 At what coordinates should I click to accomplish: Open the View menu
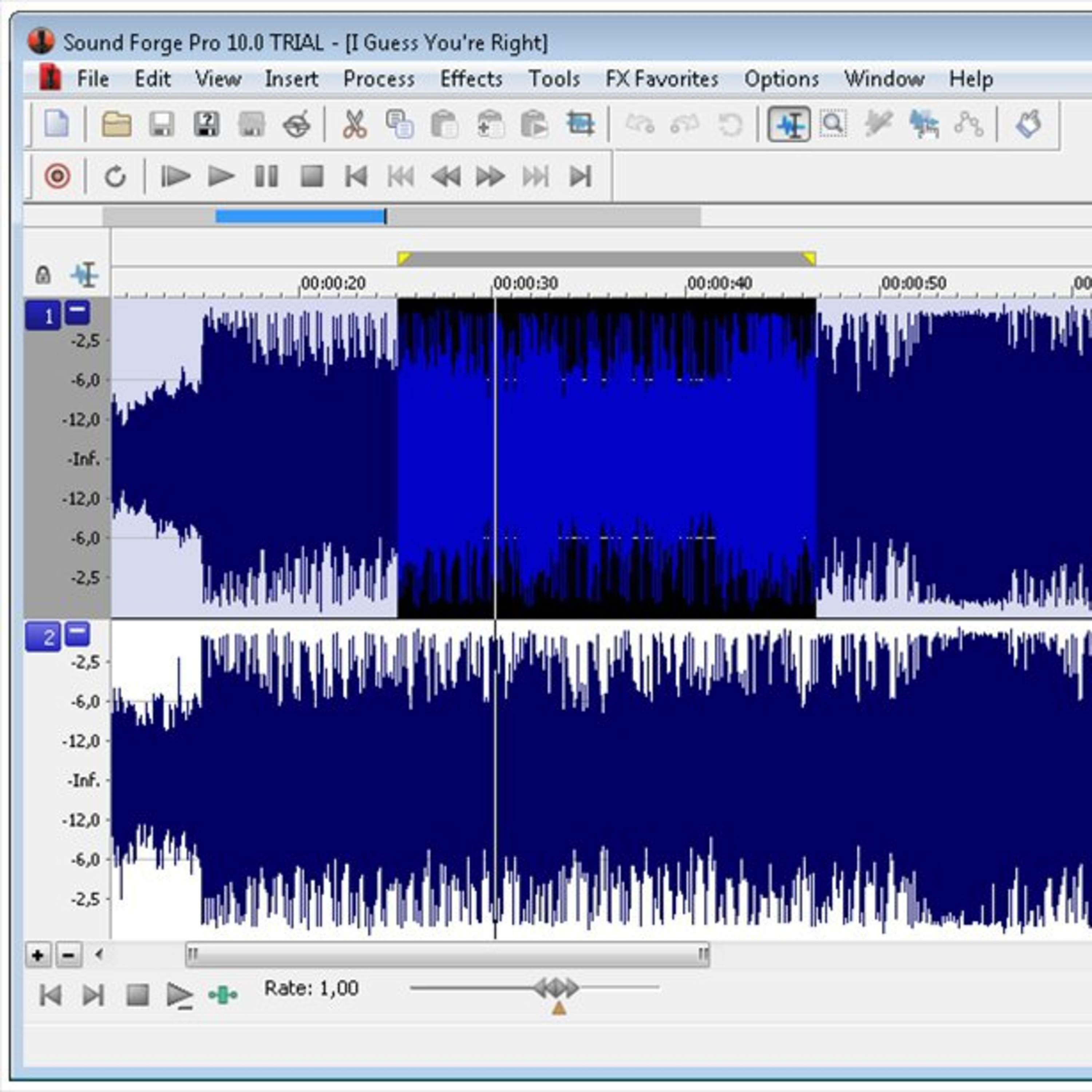coord(218,79)
